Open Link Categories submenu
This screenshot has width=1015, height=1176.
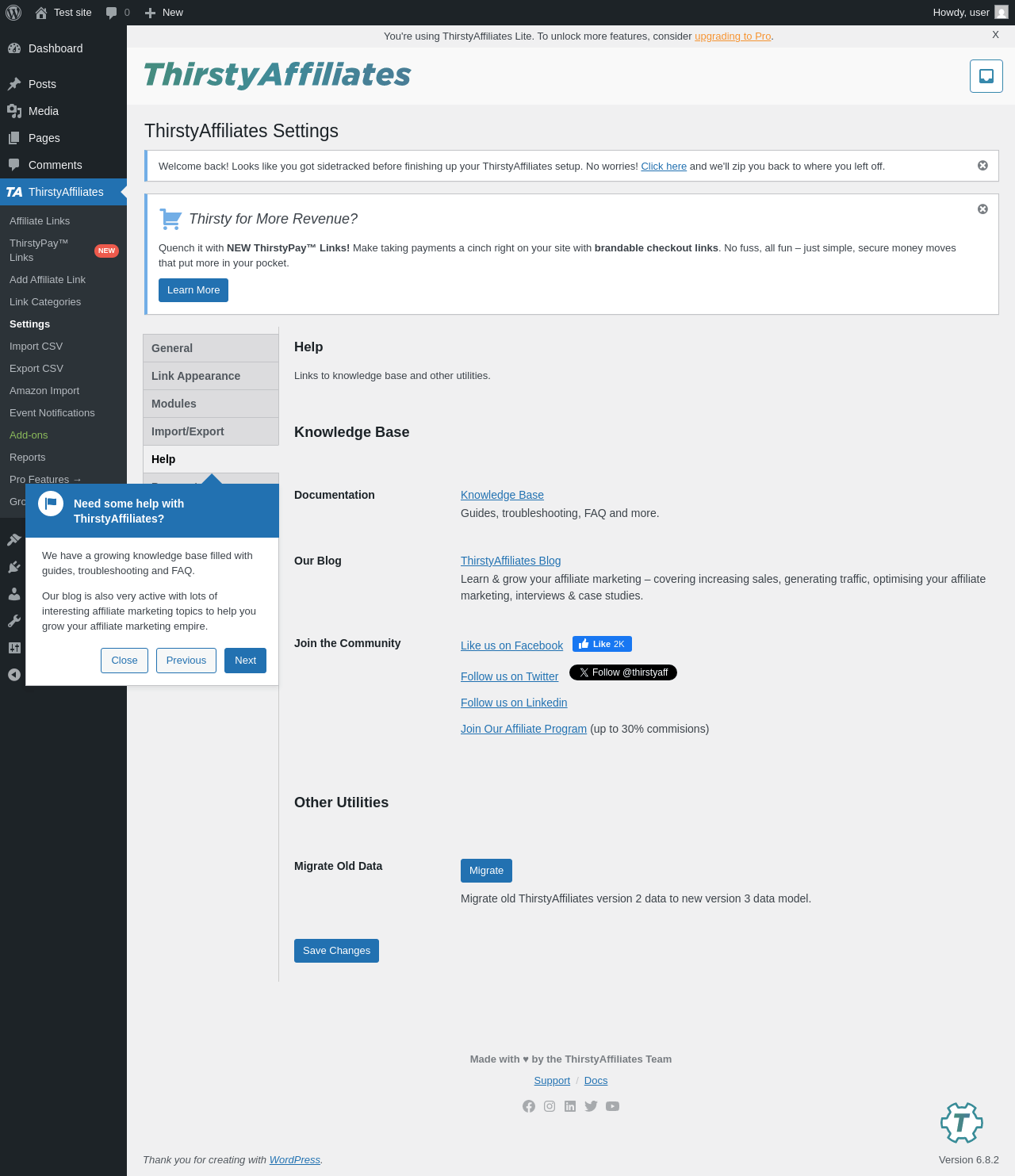pos(63,302)
